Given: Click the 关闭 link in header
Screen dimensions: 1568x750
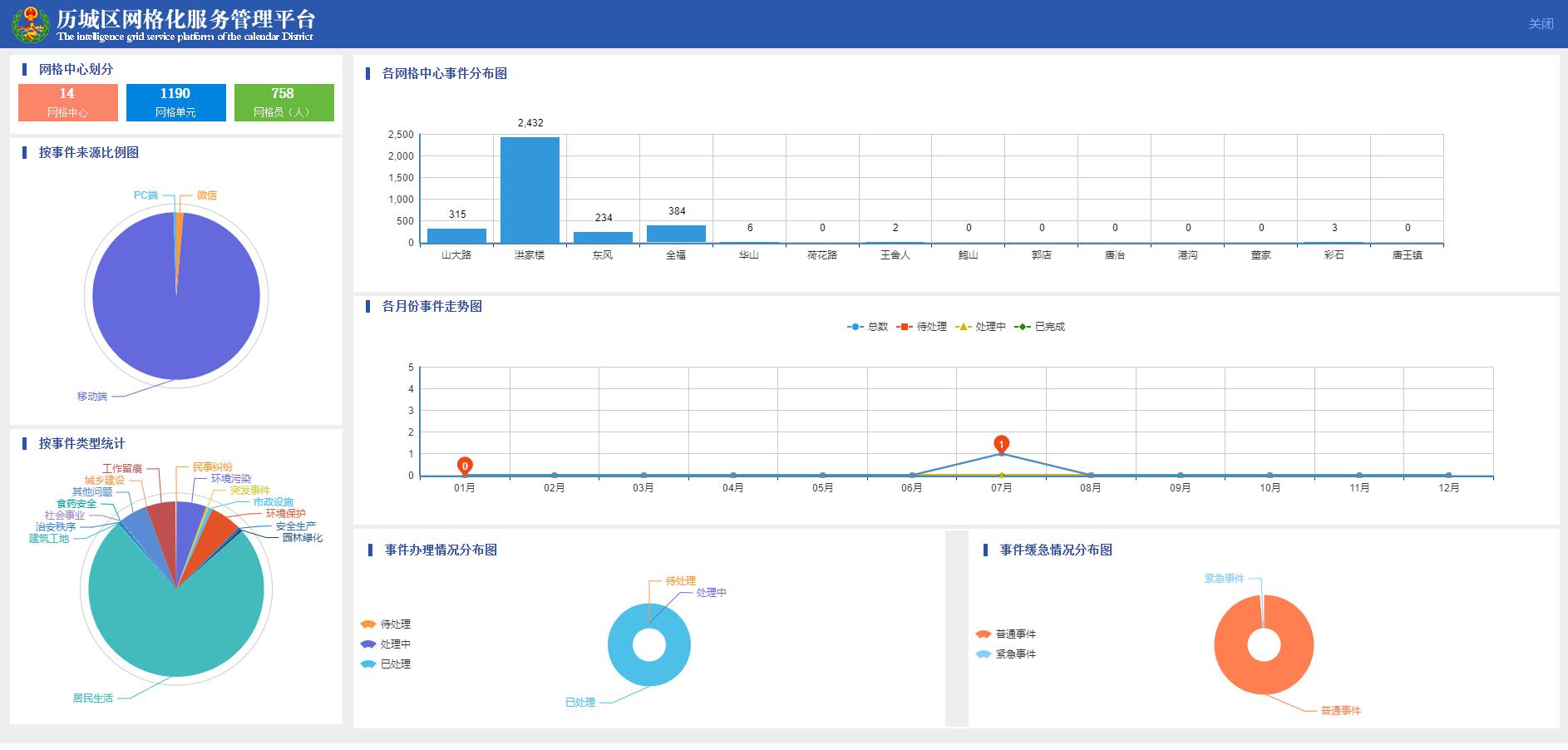Looking at the screenshot, I should (x=1540, y=24).
